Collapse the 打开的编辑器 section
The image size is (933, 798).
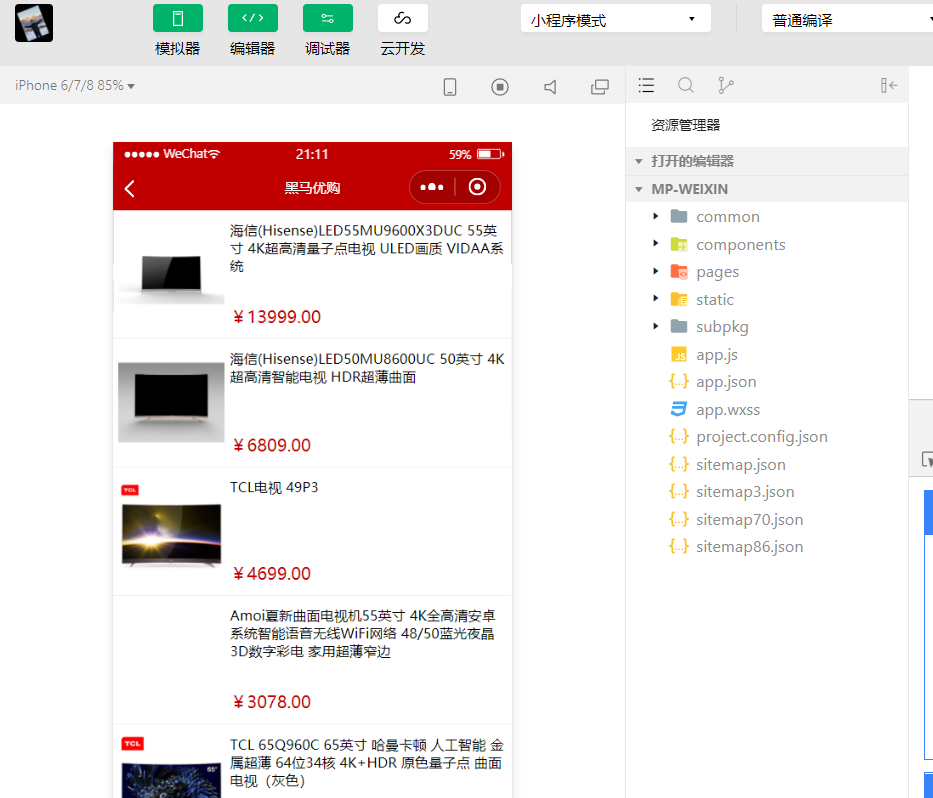point(767,161)
